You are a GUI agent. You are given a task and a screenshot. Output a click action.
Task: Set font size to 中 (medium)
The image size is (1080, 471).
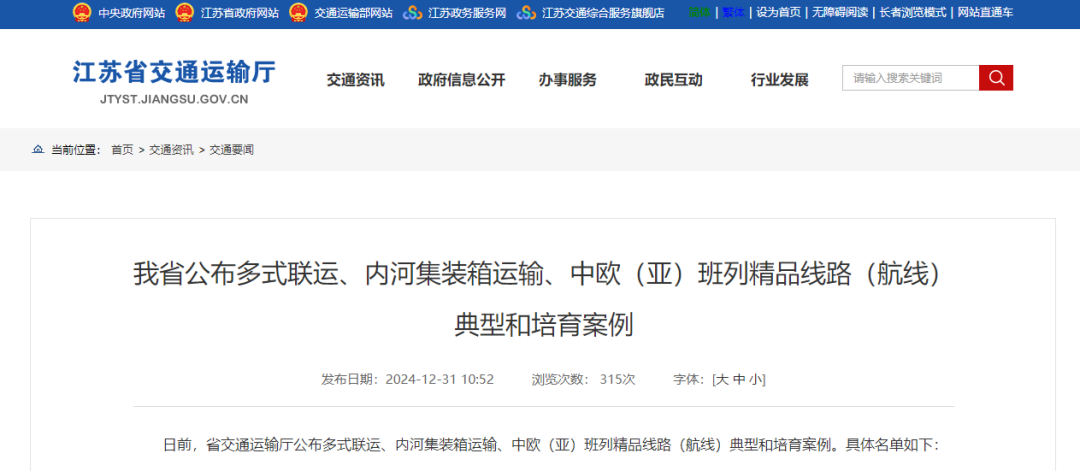coord(739,380)
